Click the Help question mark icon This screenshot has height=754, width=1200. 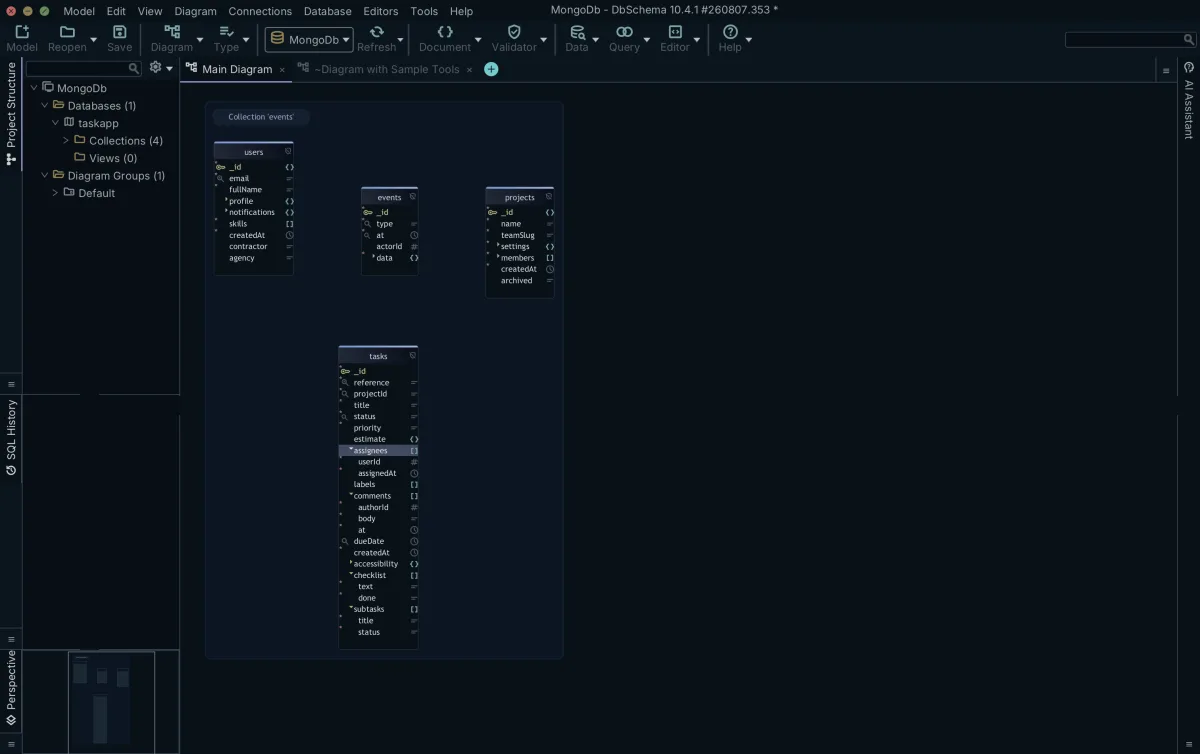click(730, 32)
